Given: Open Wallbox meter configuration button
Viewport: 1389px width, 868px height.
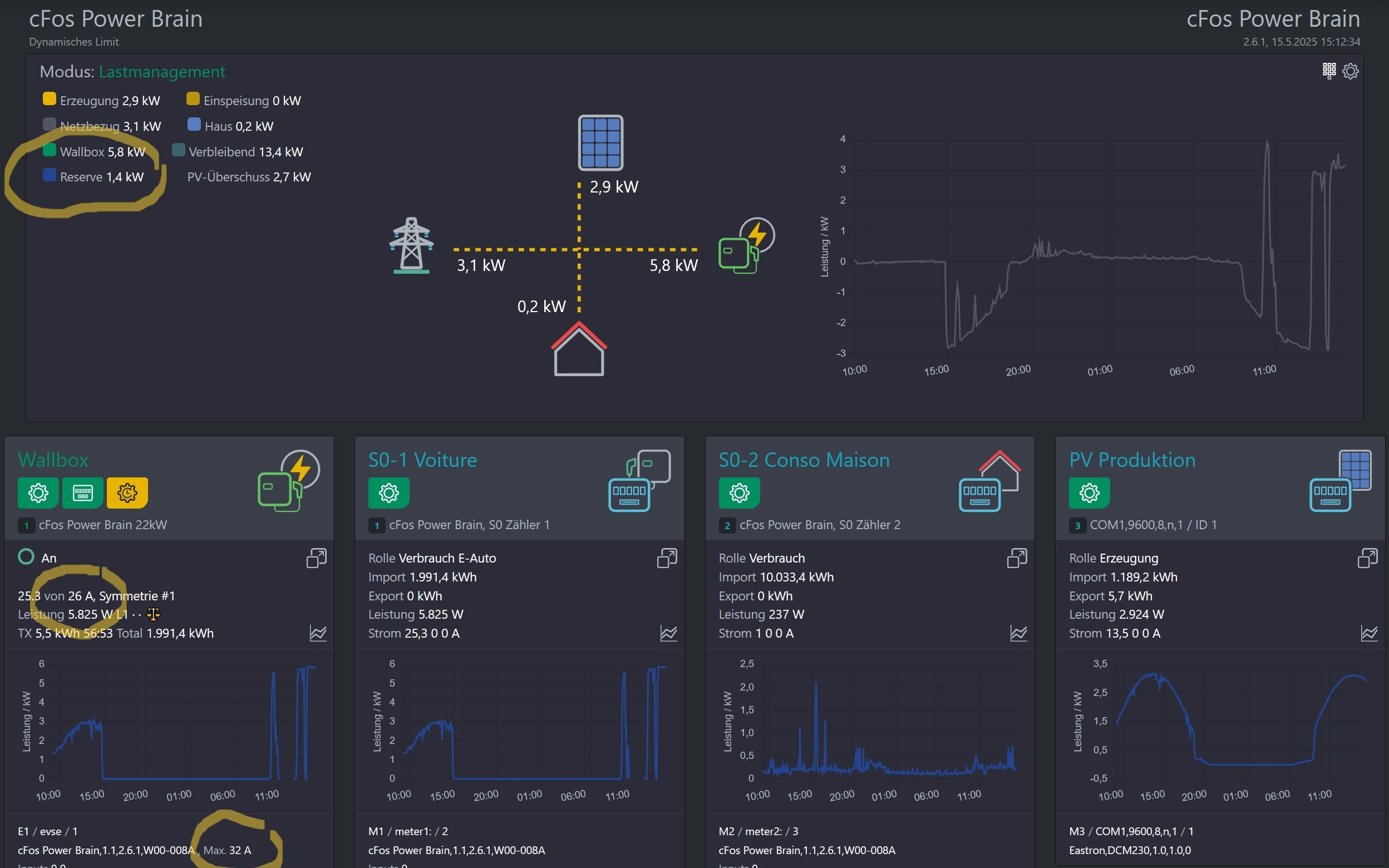Looking at the screenshot, I should [x=83, y=492].
